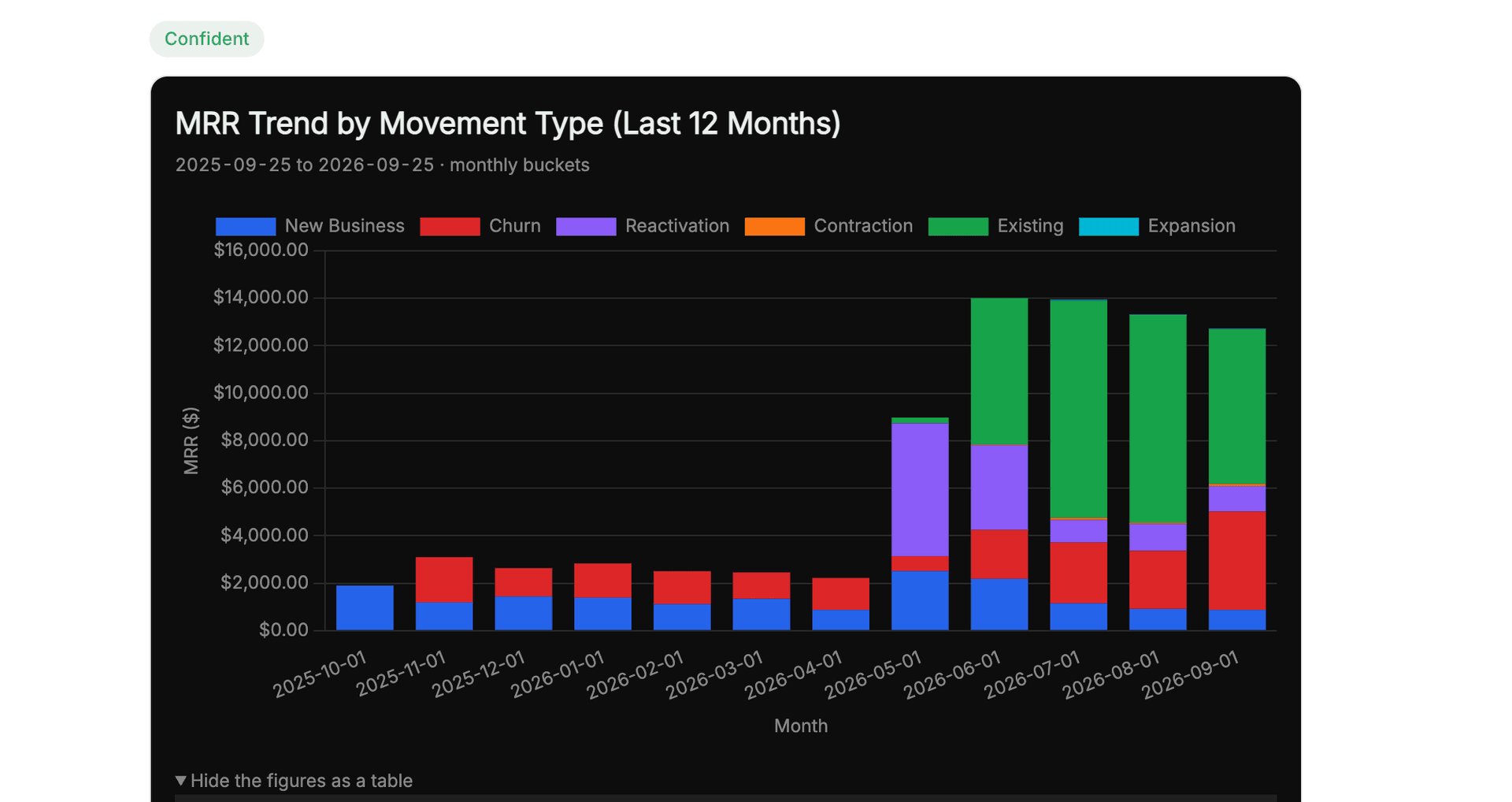Toggle Existing legend green swatch

tap(958, 226)
